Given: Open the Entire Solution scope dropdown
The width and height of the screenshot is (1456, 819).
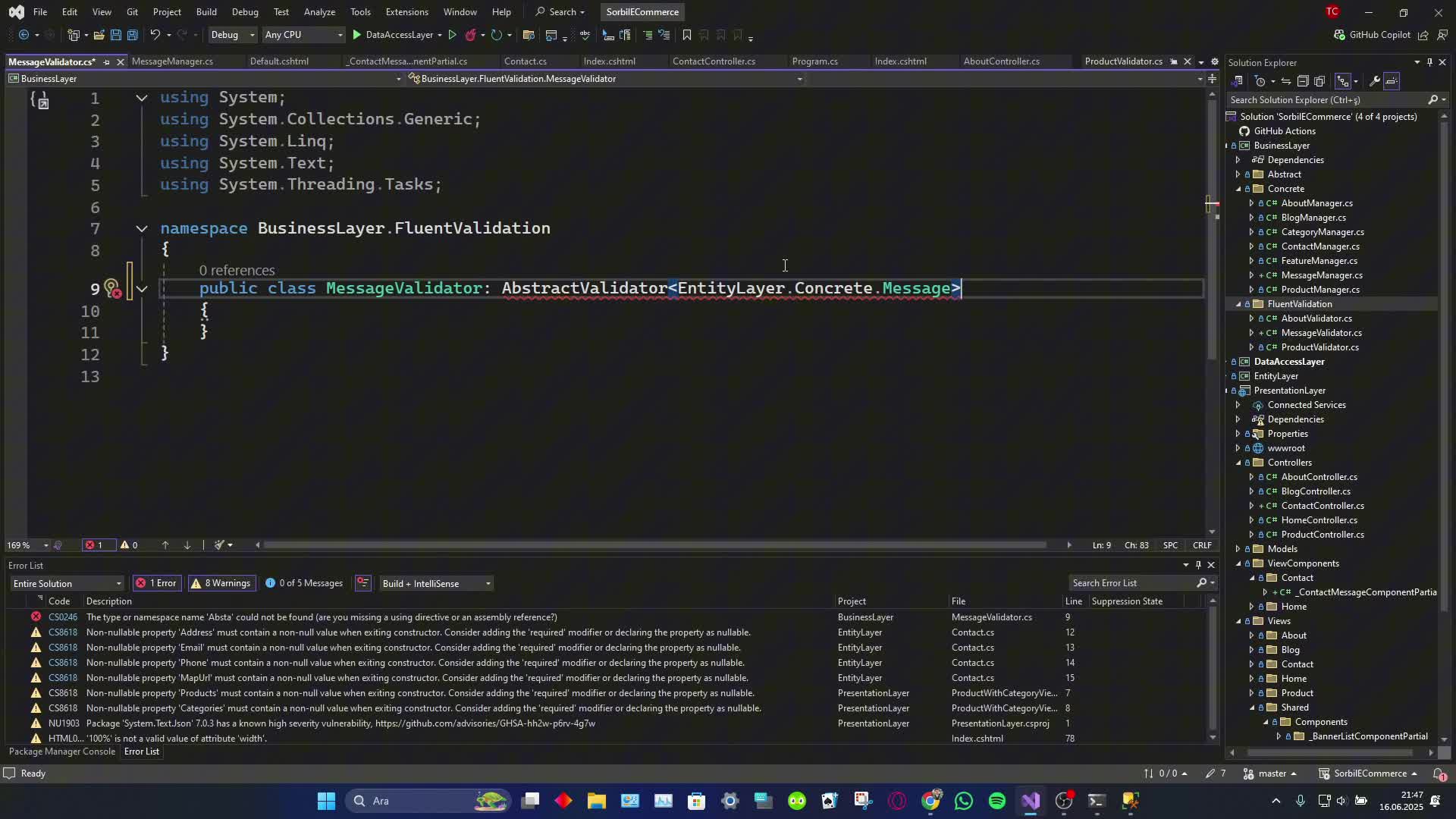Looking at the screenshot, I should [67, 583].
